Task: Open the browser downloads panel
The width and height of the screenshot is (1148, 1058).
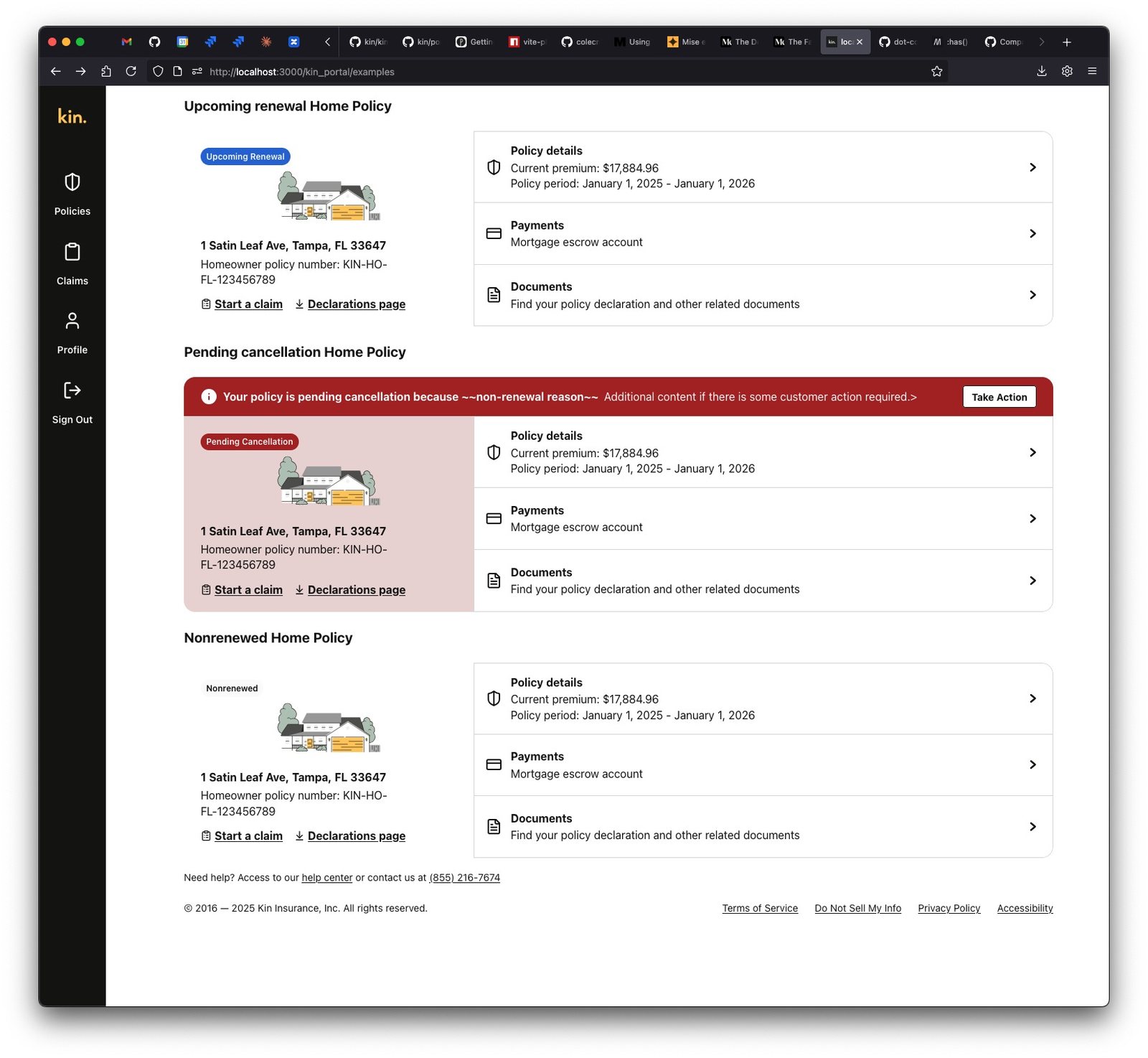Action: [1042, 71]
